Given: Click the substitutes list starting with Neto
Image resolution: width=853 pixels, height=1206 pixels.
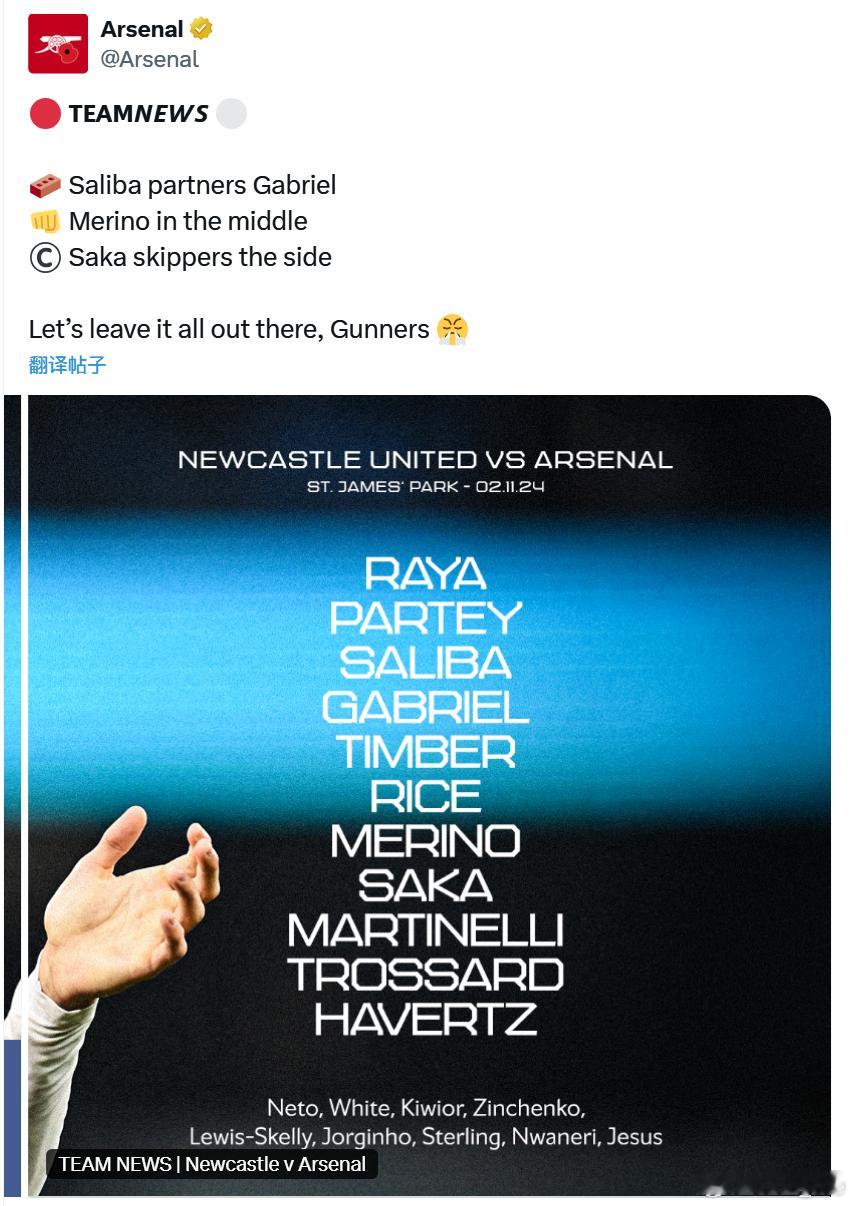Looking at the screenshot, I should (x=425, y=1122).
